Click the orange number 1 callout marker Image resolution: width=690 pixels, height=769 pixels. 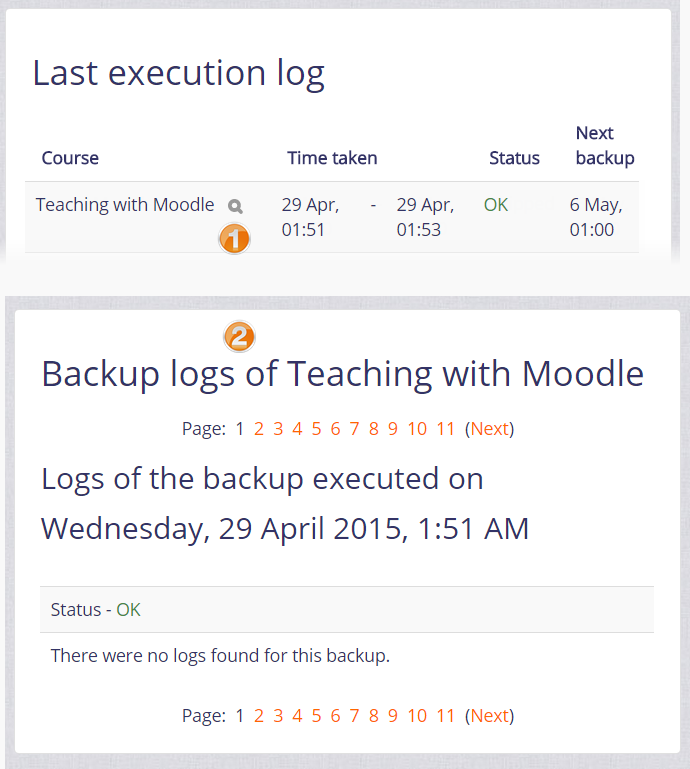click(234, 238)
